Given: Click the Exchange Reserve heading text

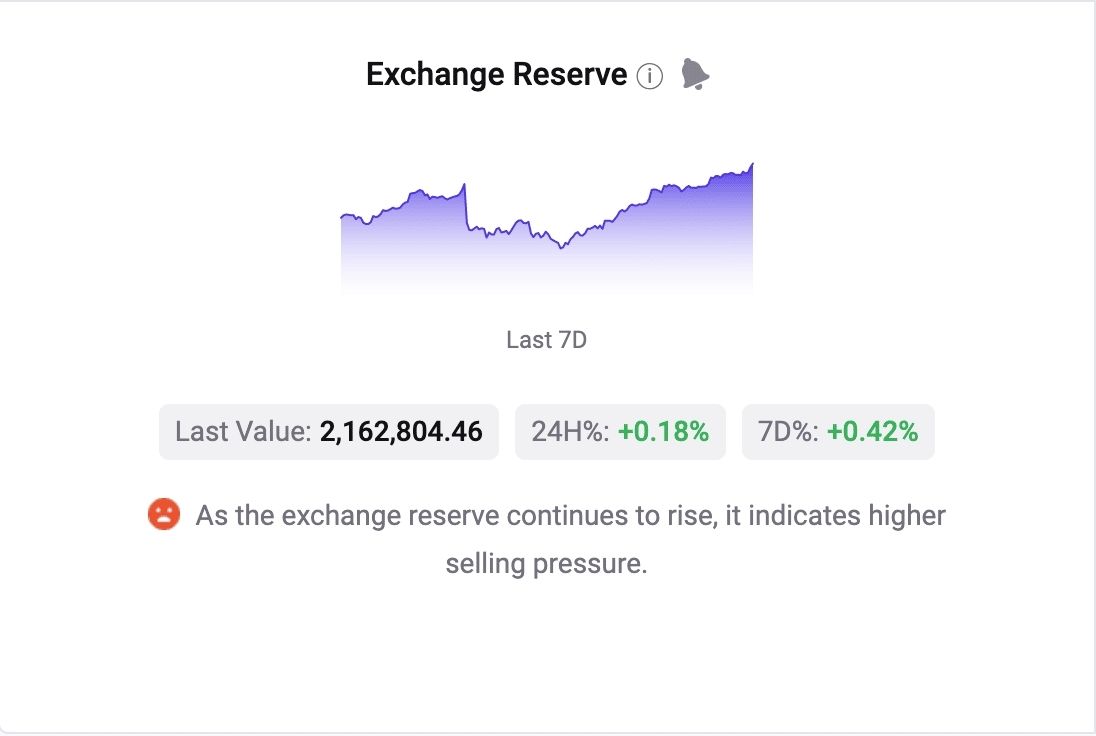Looking at the screenshot, I should pyautogui.click(x=496, y=74).
